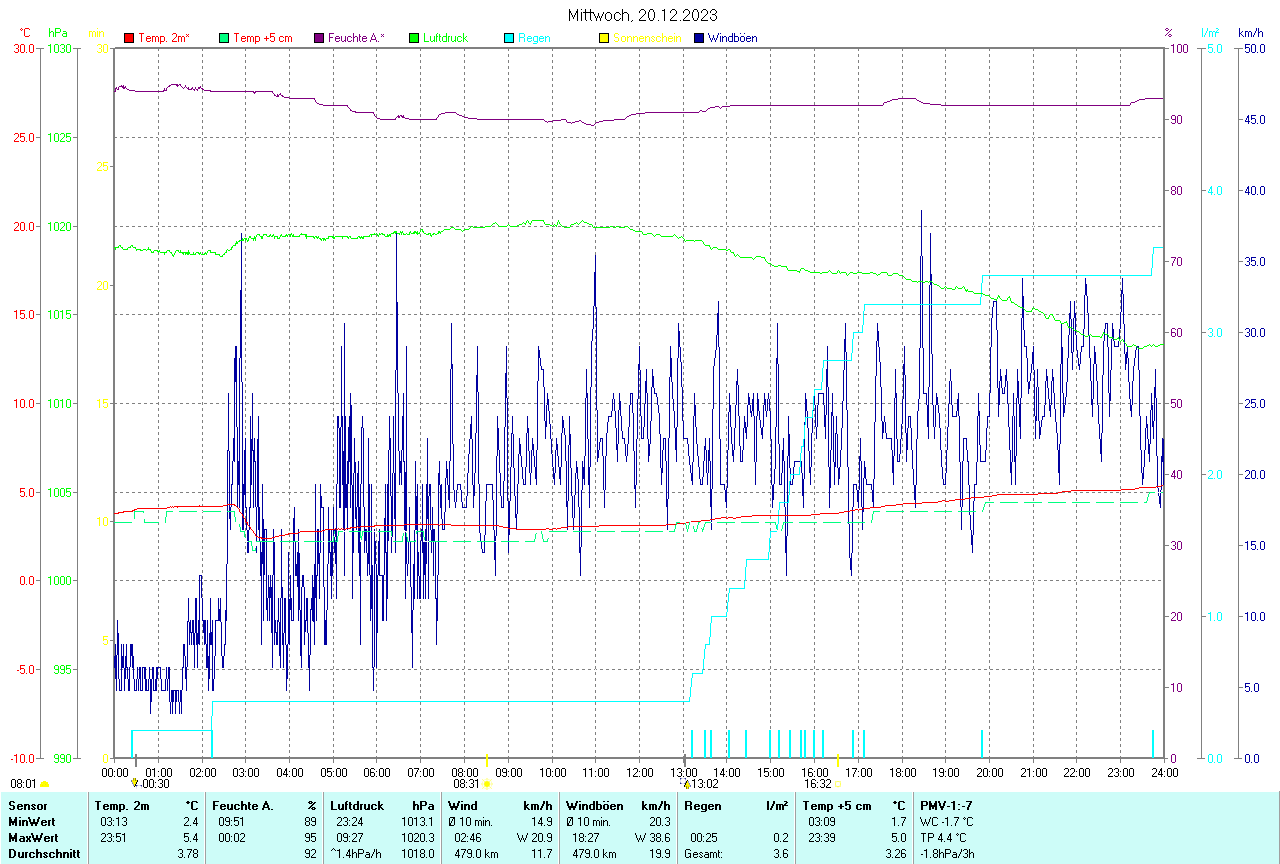Click the minimum pressure value 1013.1

(417, 821)
